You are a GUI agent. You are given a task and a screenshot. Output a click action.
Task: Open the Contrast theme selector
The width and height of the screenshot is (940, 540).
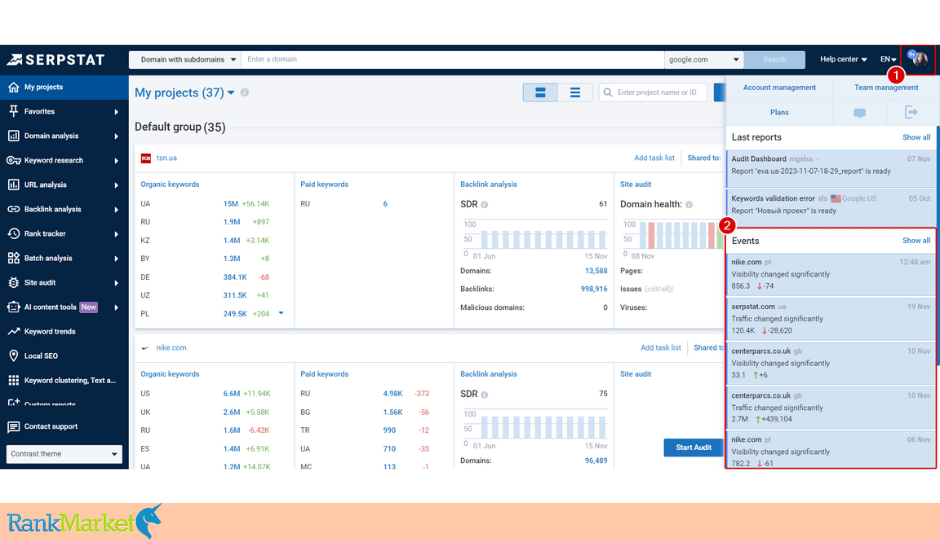point(64,454)
